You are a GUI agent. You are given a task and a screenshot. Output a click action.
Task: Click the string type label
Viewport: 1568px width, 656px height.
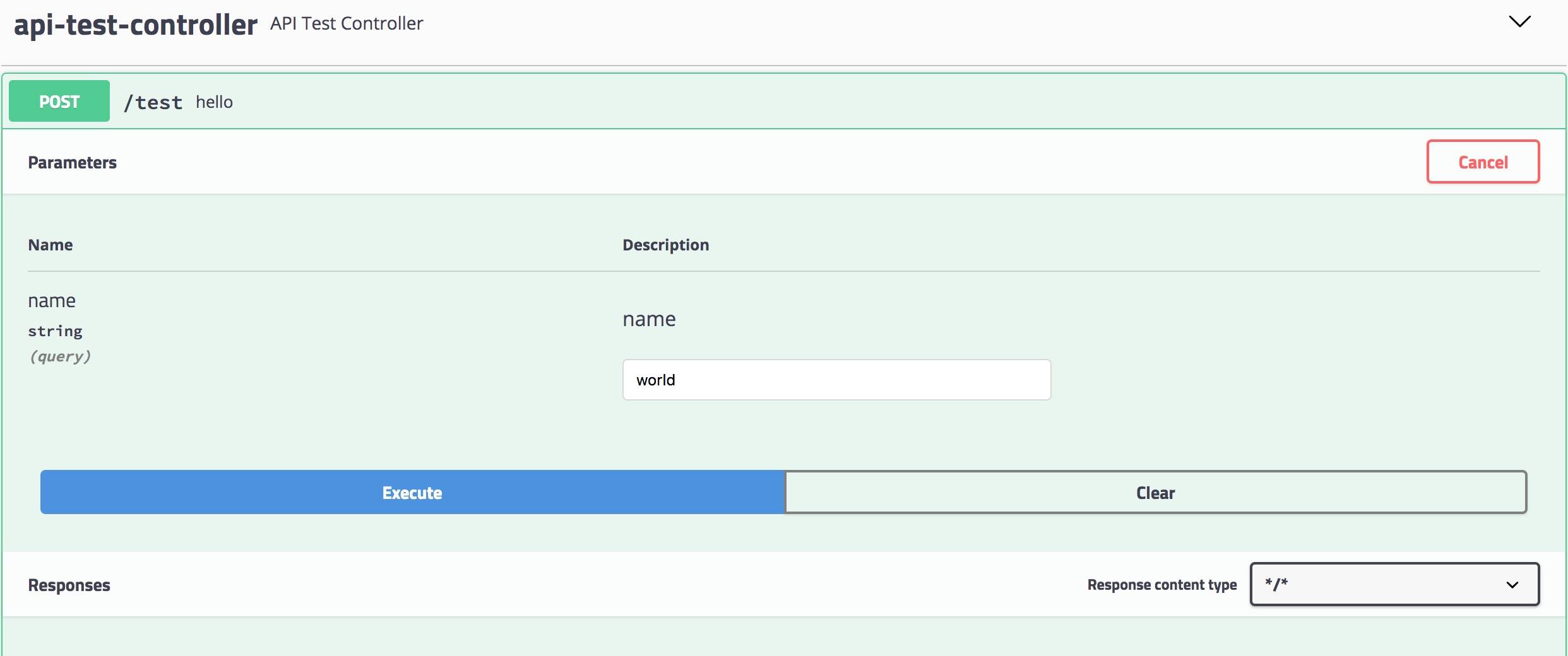tap(55, 331)
